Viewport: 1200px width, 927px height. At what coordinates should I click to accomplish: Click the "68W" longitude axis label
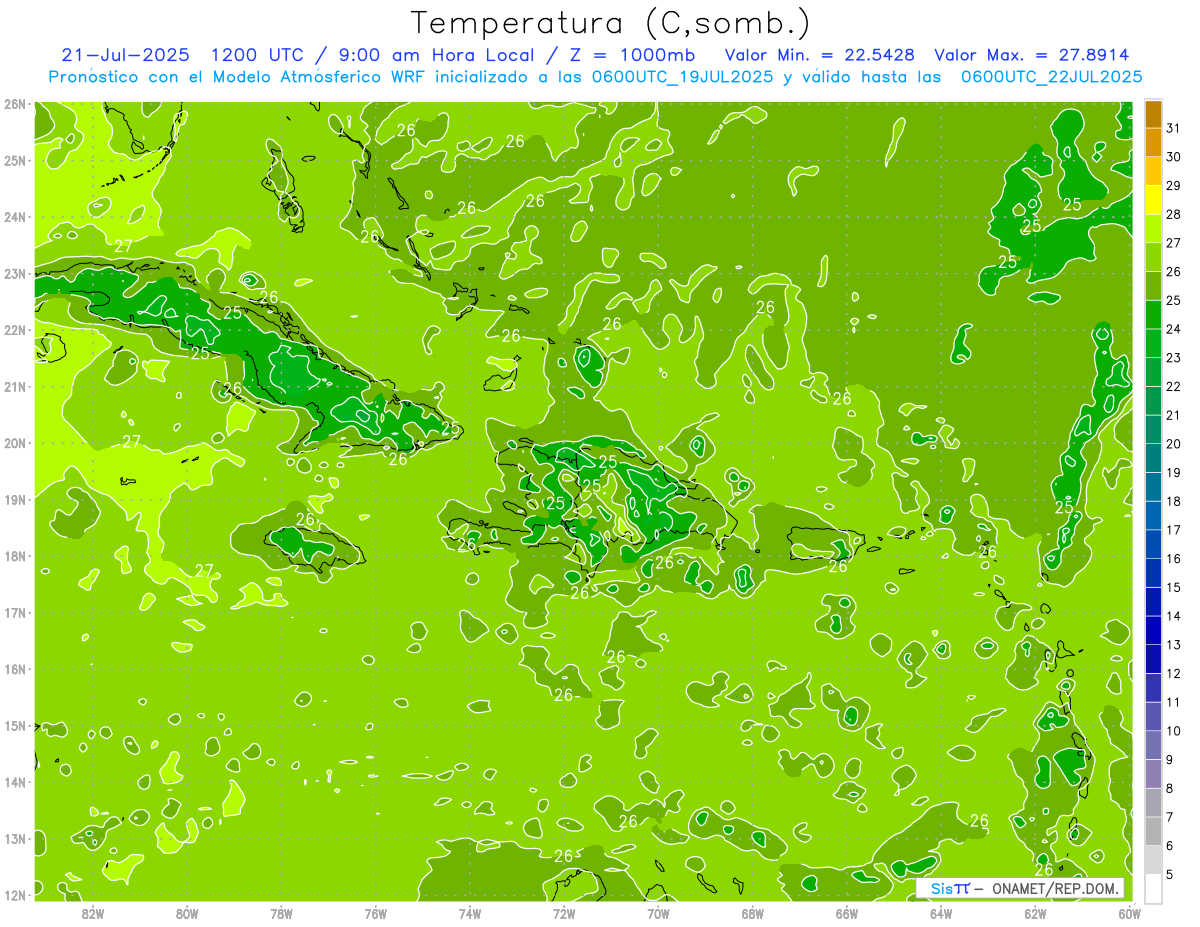752,913
